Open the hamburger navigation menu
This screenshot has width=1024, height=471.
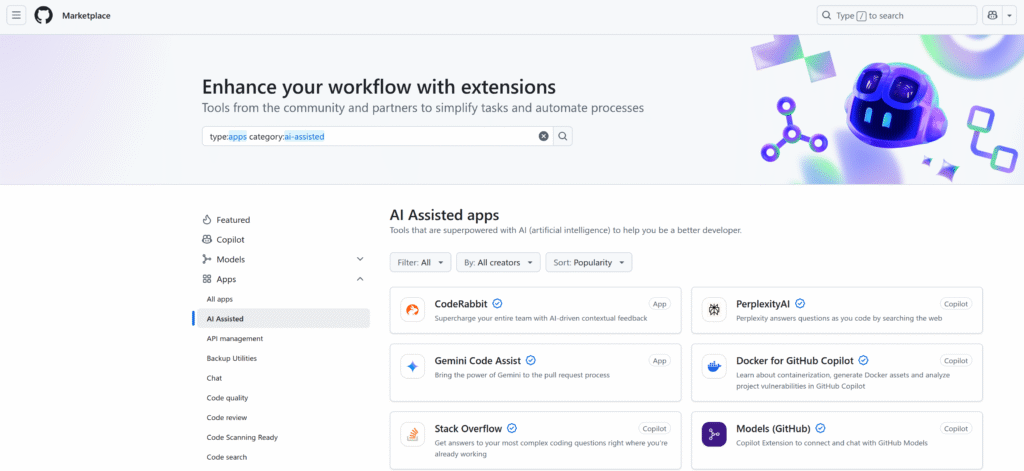click(x=17, y=16)
